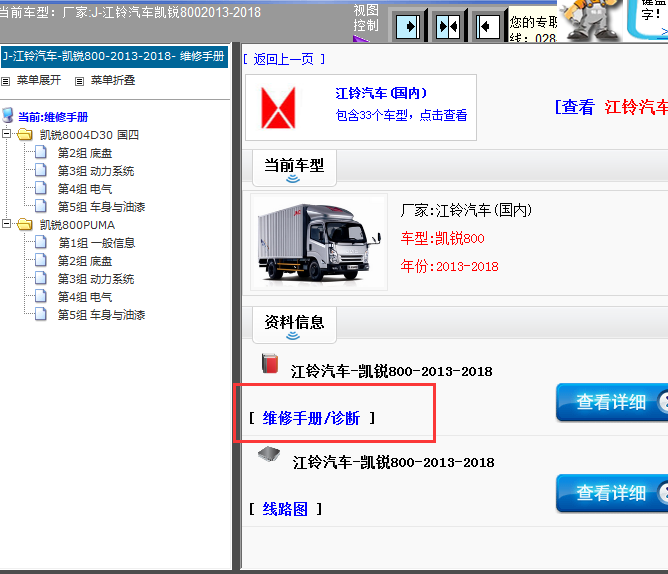
Task: Open 第3组 动力系统 under 凯锐800PUMA
Action: pos(96,279)
